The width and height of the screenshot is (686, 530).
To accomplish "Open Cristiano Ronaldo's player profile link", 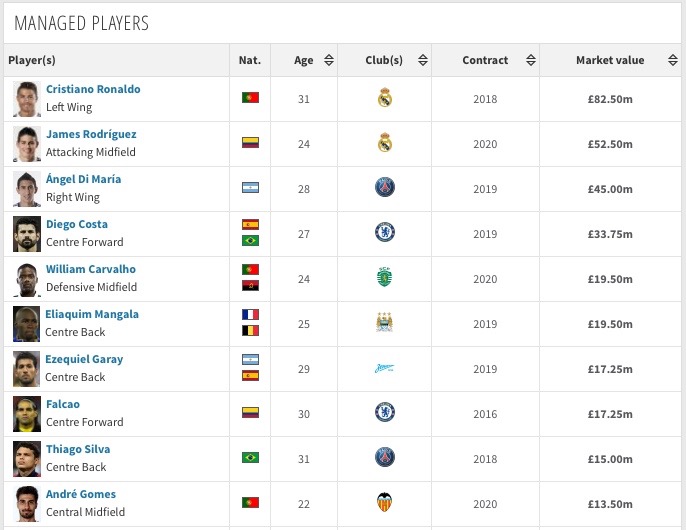I will pos(93,89).
